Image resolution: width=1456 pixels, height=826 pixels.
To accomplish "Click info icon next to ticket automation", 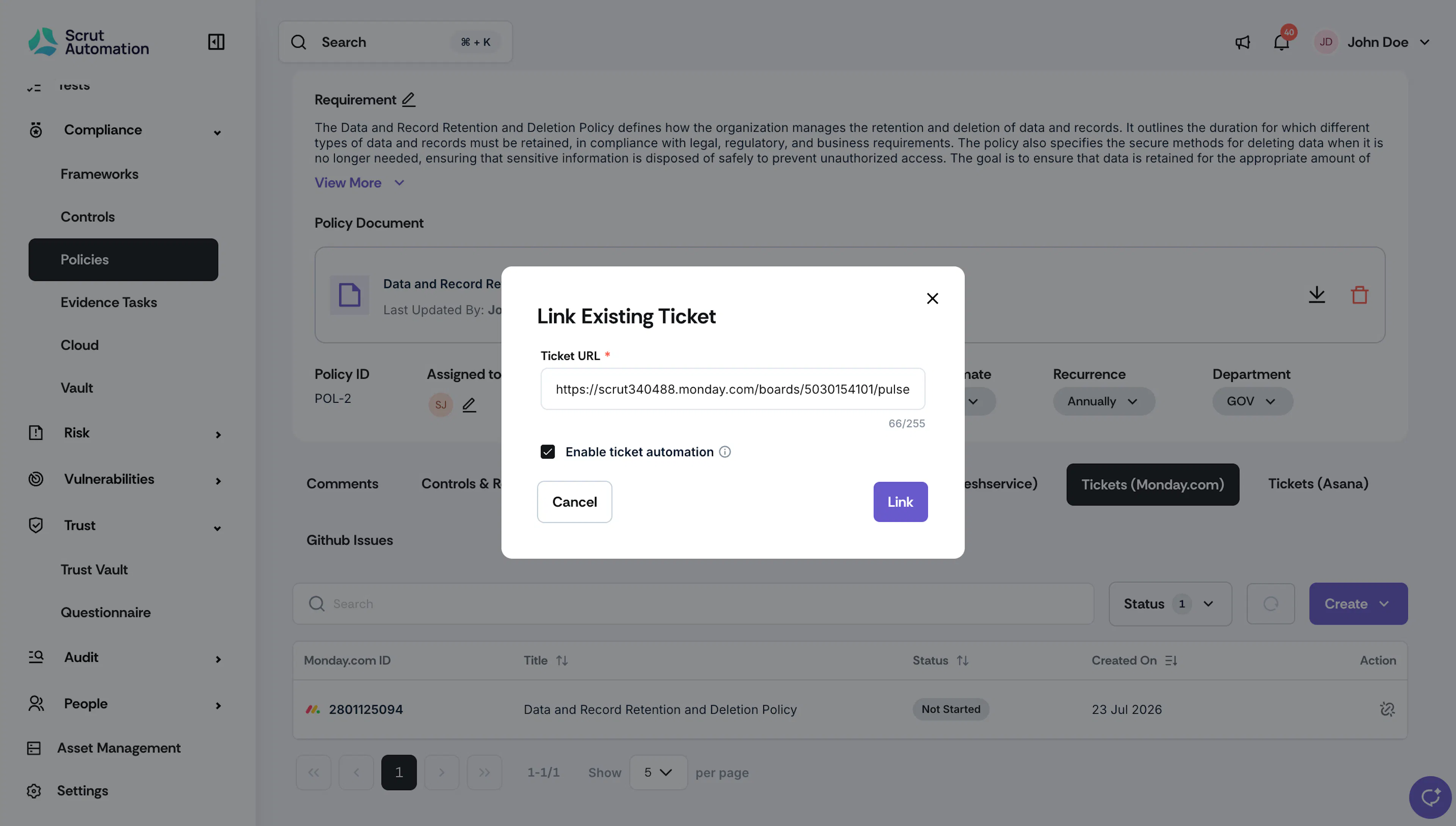I will click(725, 452).
